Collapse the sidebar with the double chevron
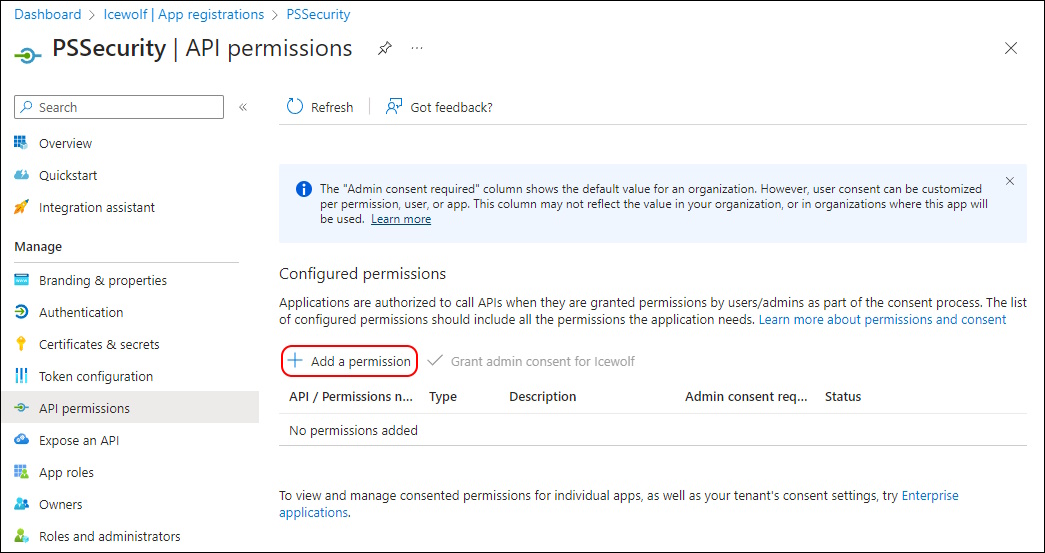 pos(243,107)
